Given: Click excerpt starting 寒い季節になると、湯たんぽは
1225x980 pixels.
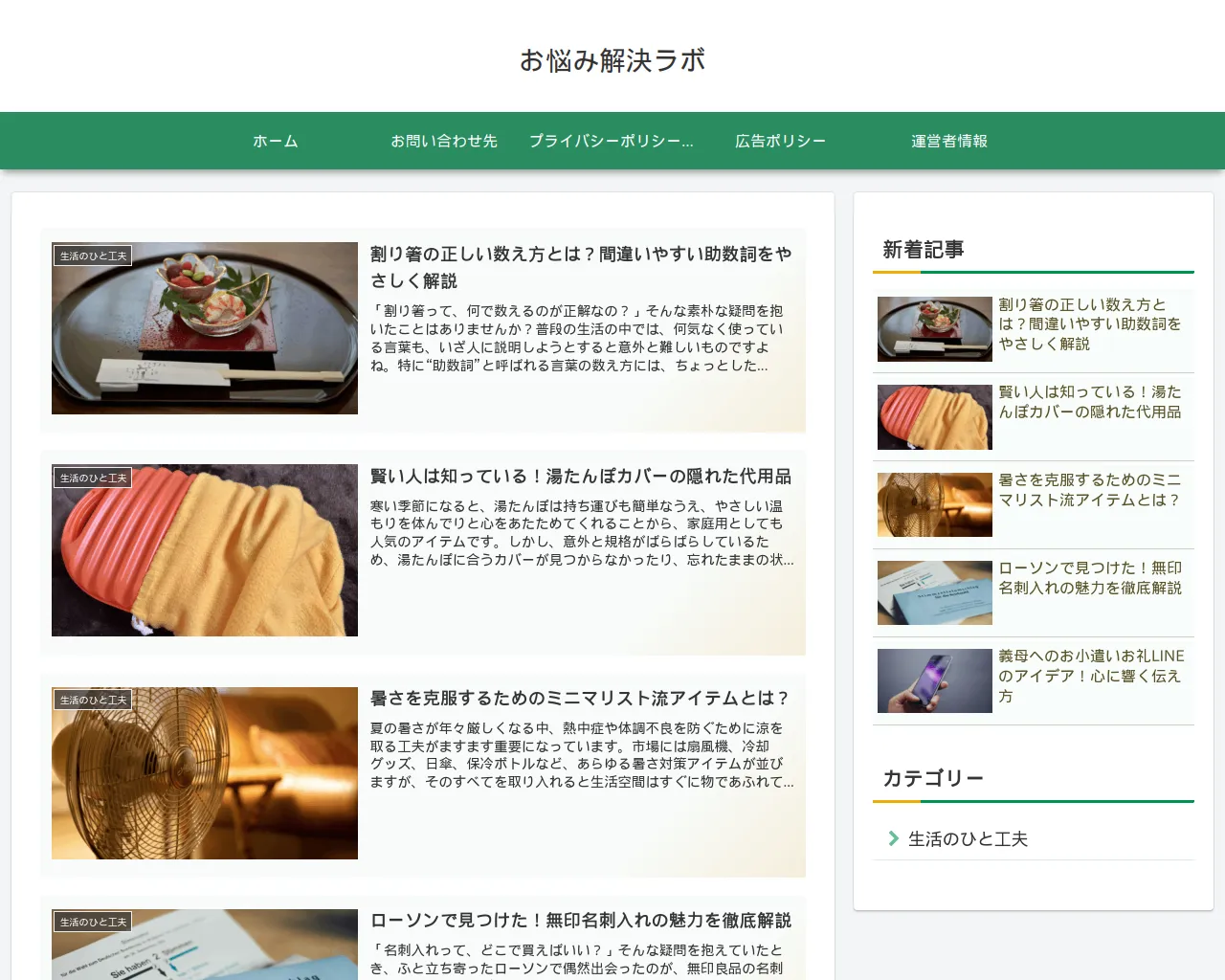Looking at the screenshot, I should click(x=582, y=533).
